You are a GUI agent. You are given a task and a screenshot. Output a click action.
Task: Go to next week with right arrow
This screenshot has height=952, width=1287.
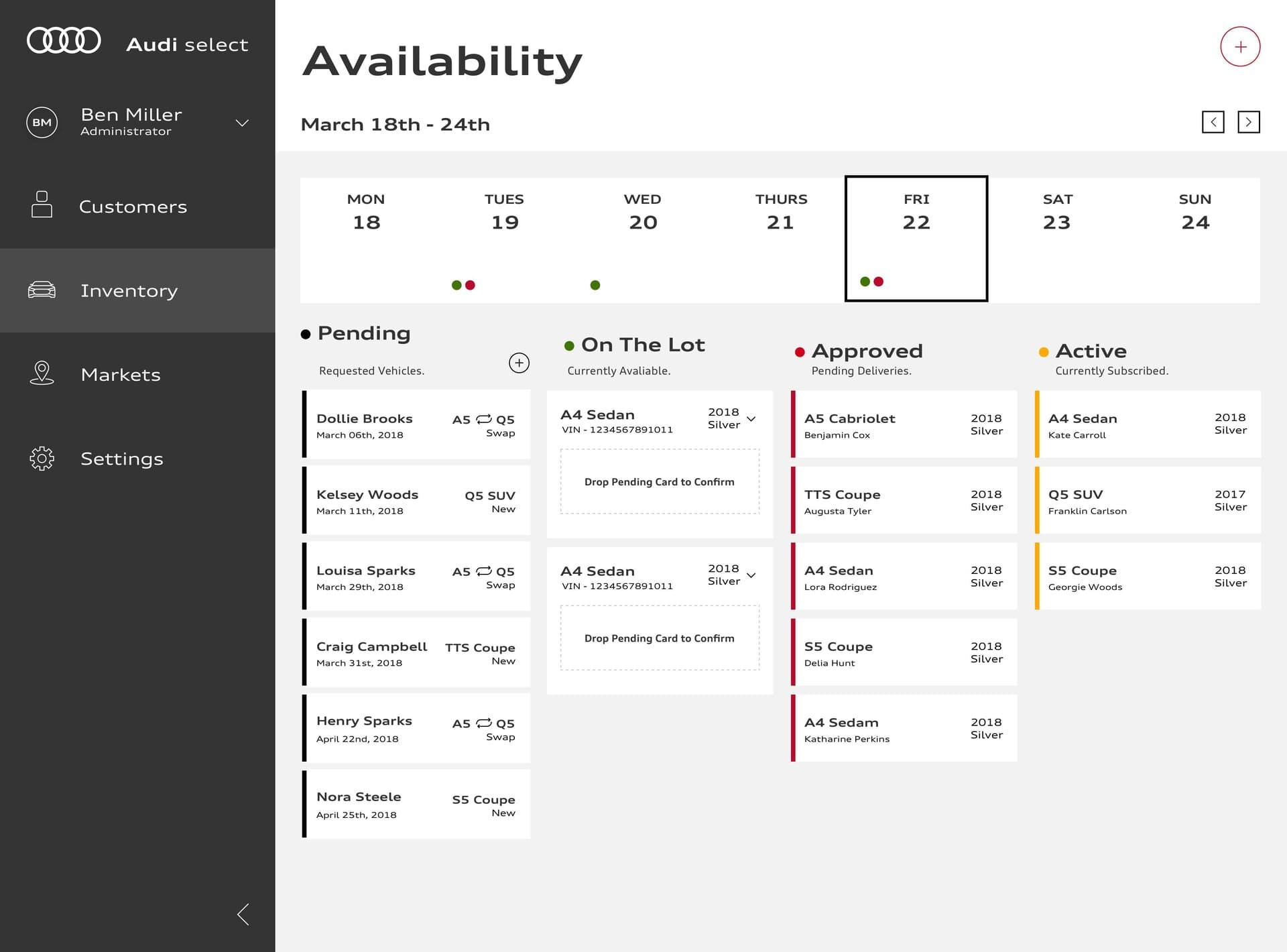coord(1248,122)
